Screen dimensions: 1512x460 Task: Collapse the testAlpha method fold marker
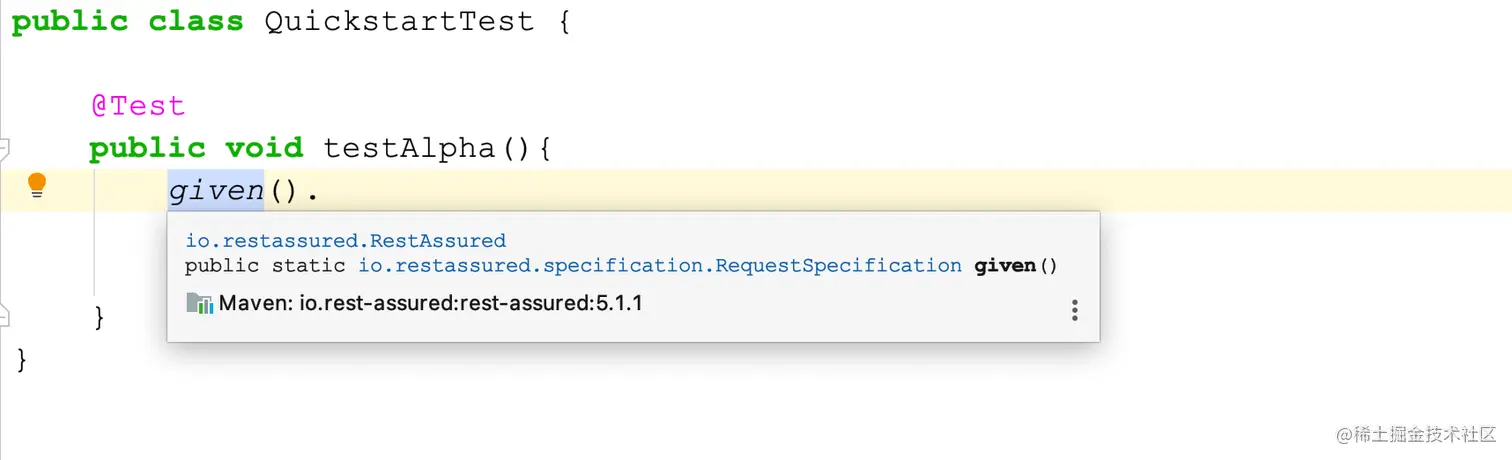click(x=4, y=149)
